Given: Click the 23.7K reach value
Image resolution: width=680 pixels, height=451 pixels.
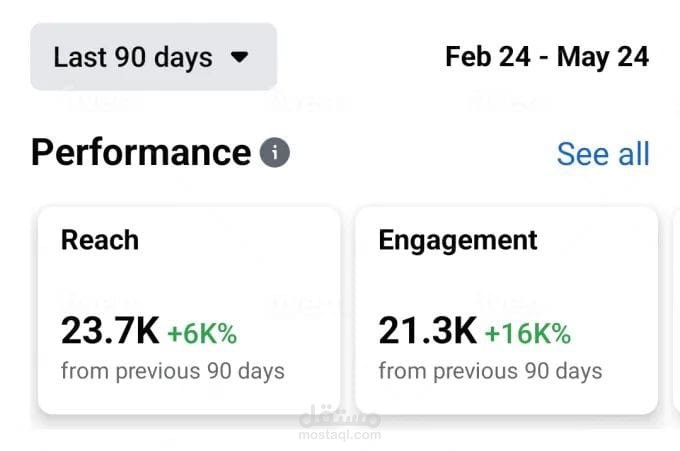Looking at the screenshot, I should click(x=110, y=330).
